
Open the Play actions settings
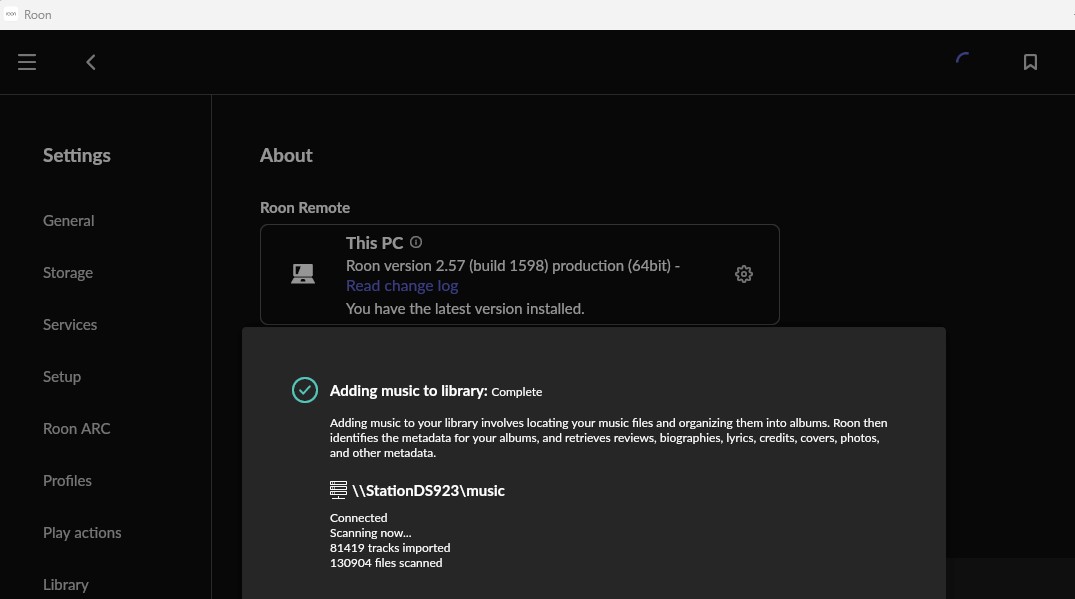[x=82, y=533]
